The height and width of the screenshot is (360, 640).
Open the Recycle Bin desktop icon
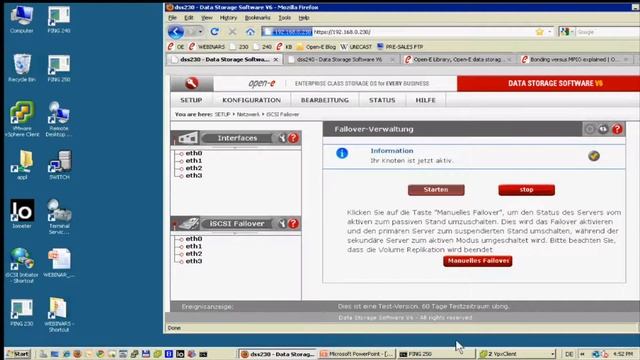[22, 68]
